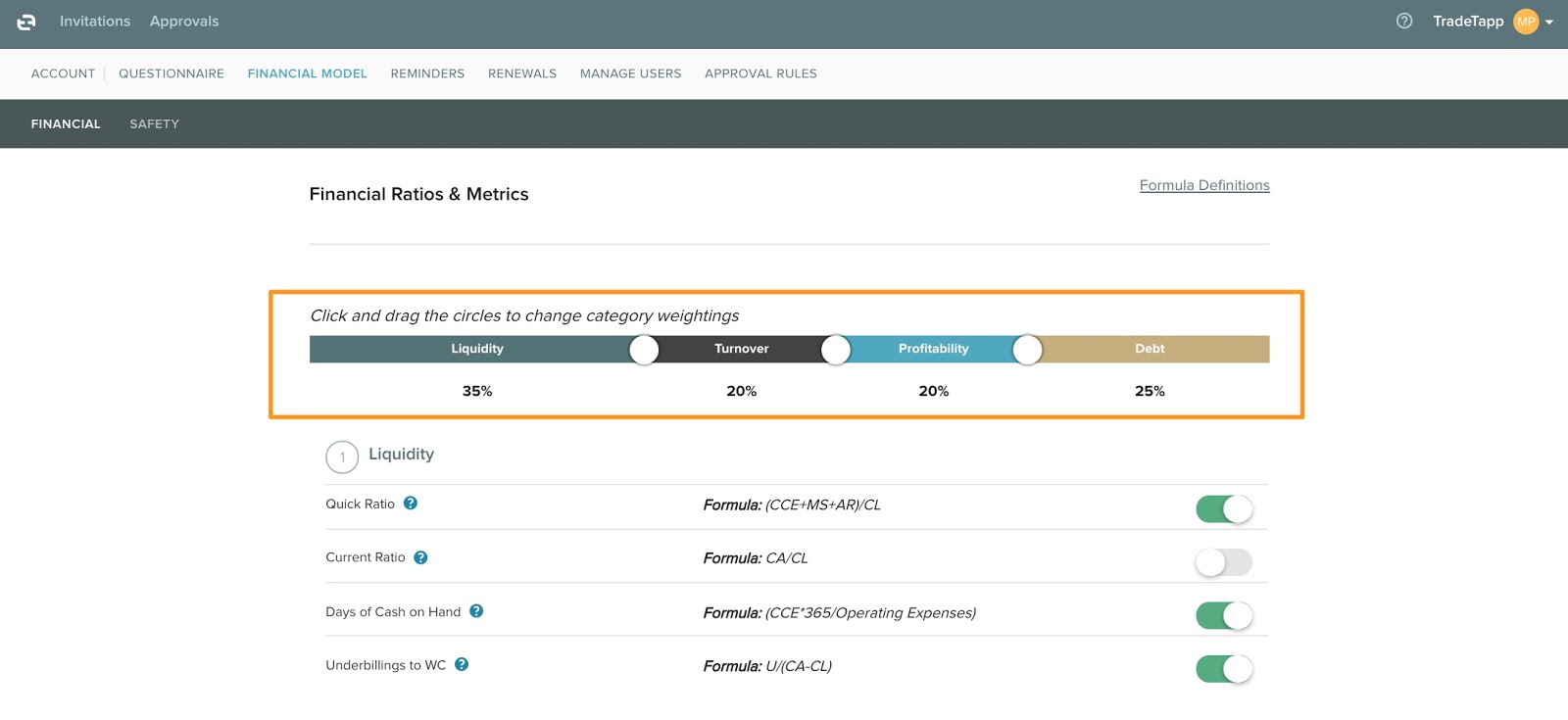
Task: Click the Liquidity-Turnover slider handle
Action: [x=644, y=350]
